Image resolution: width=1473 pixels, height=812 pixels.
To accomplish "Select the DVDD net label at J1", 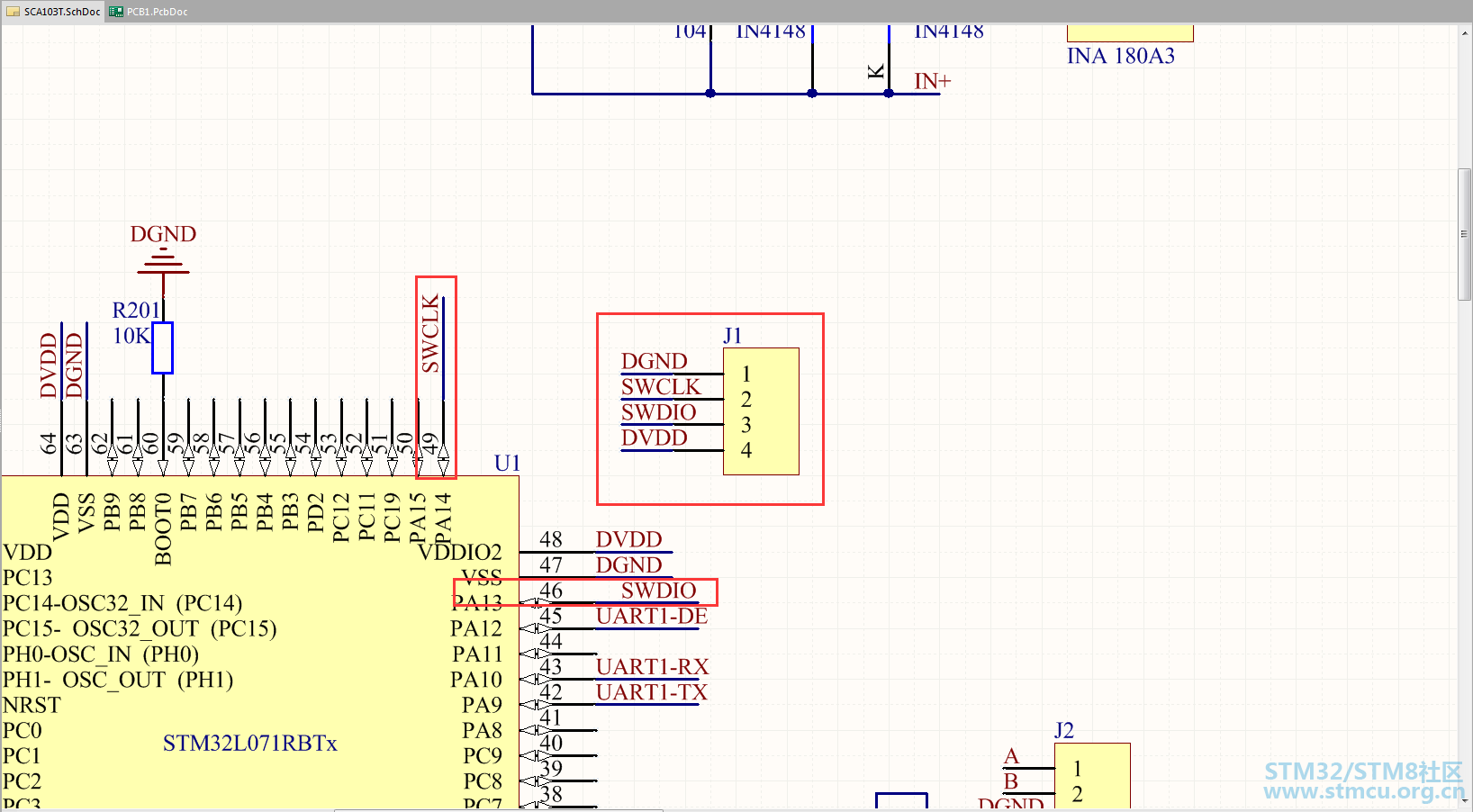I will pos(655,438).
